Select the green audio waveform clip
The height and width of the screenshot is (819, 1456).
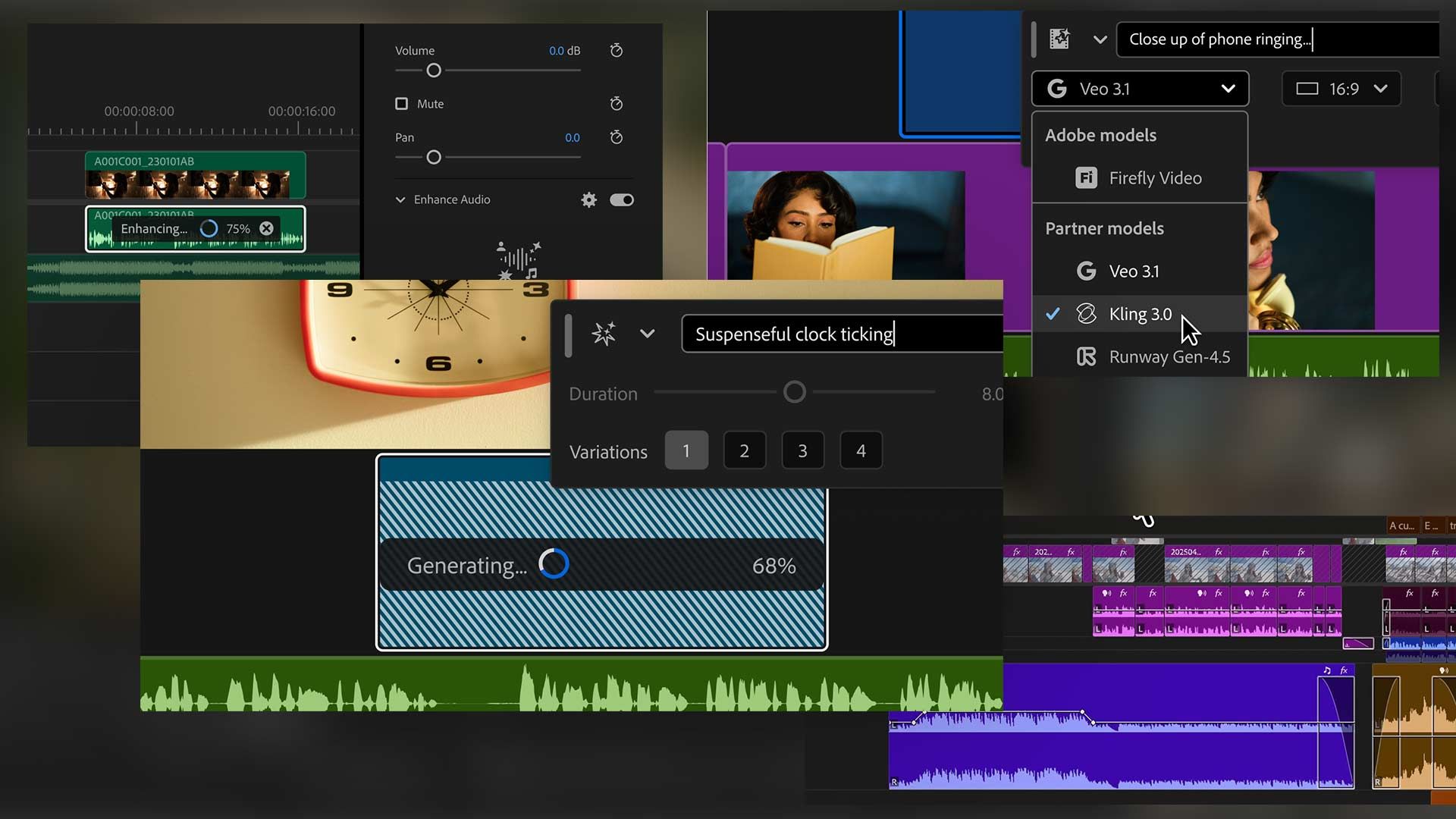click(571, 684)
